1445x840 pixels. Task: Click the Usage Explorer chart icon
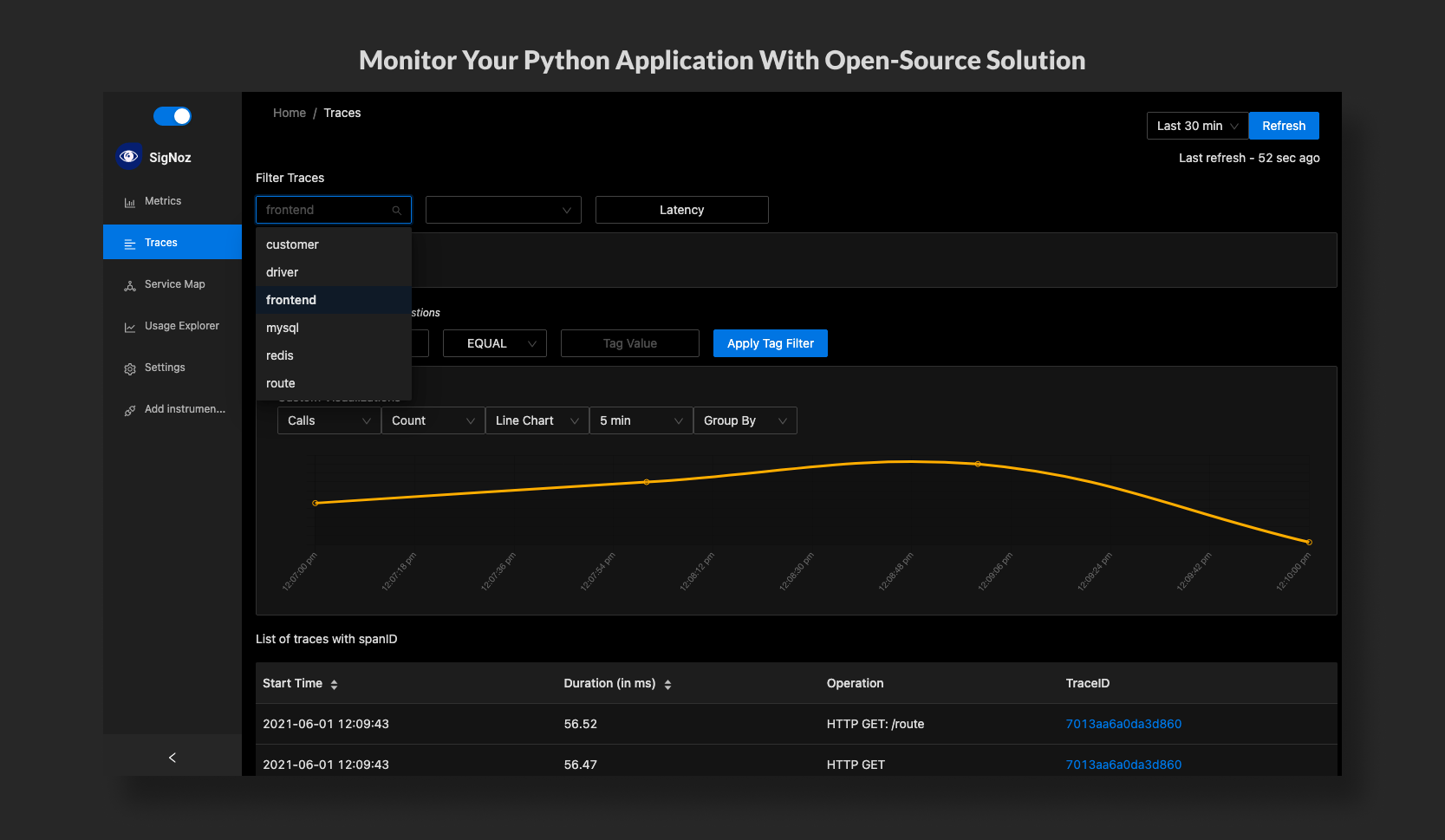pyautogui.click(x=130, y=327)
